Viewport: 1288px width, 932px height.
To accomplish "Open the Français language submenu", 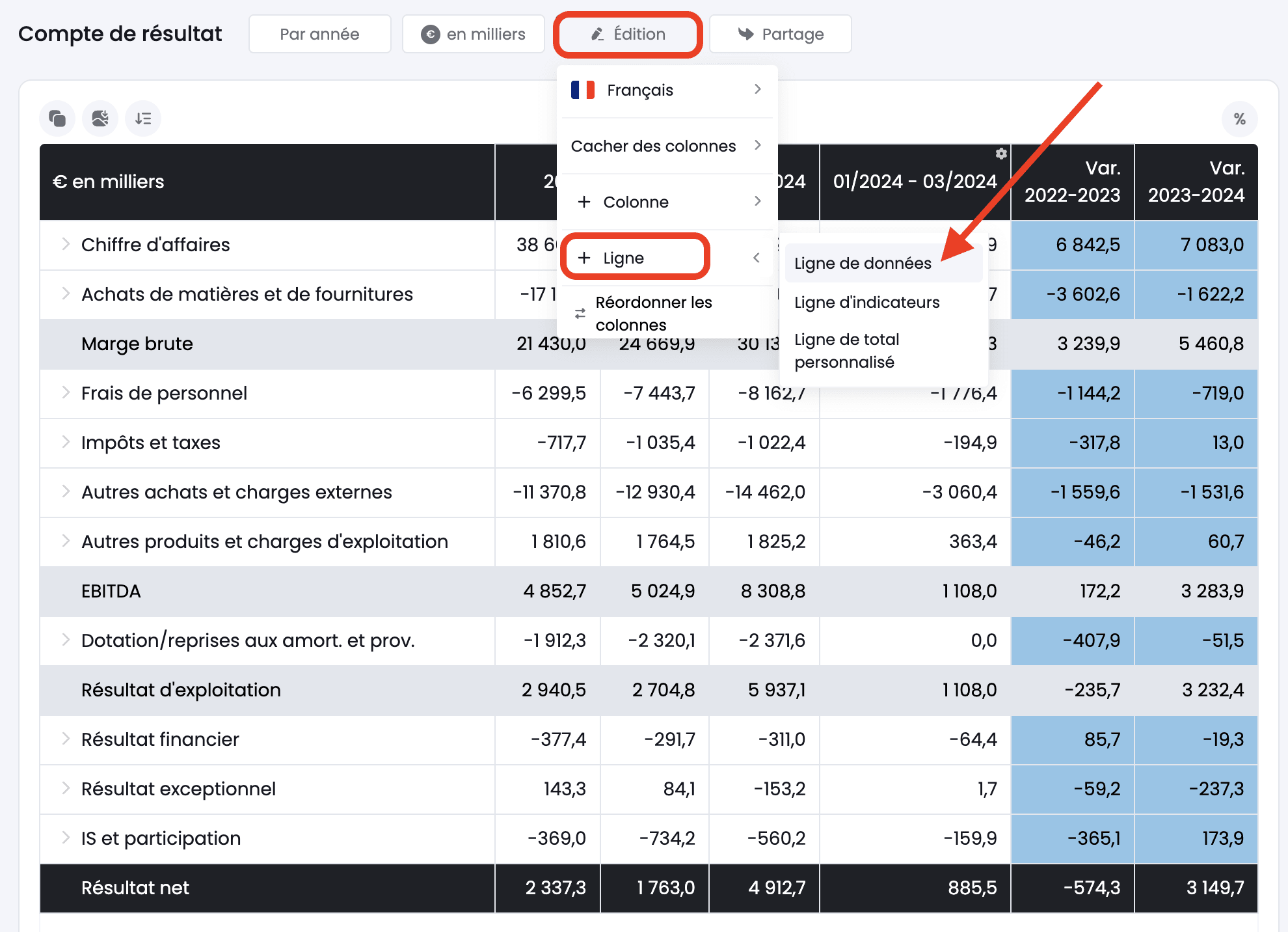I will [x=667, y=90].
